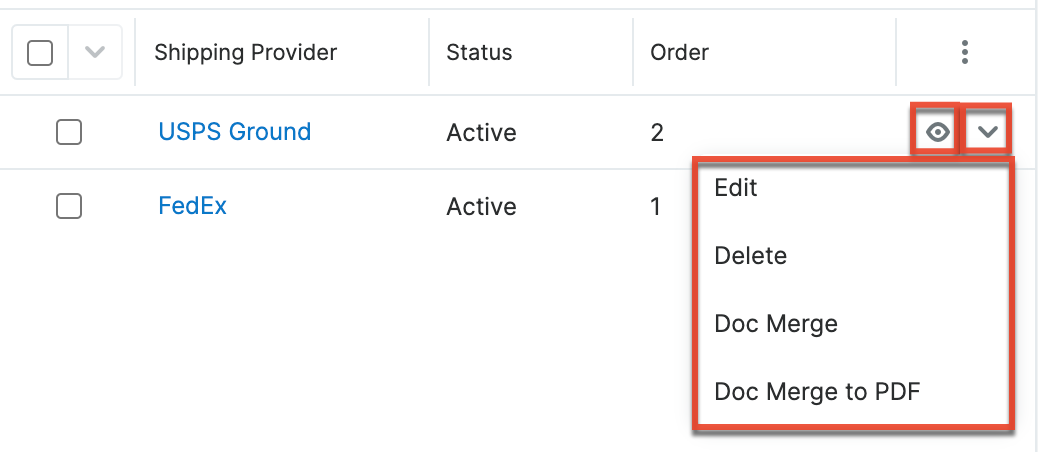Open column options three-dot menu
Viewport: 1038px width, 452px height.
point(964,52)
